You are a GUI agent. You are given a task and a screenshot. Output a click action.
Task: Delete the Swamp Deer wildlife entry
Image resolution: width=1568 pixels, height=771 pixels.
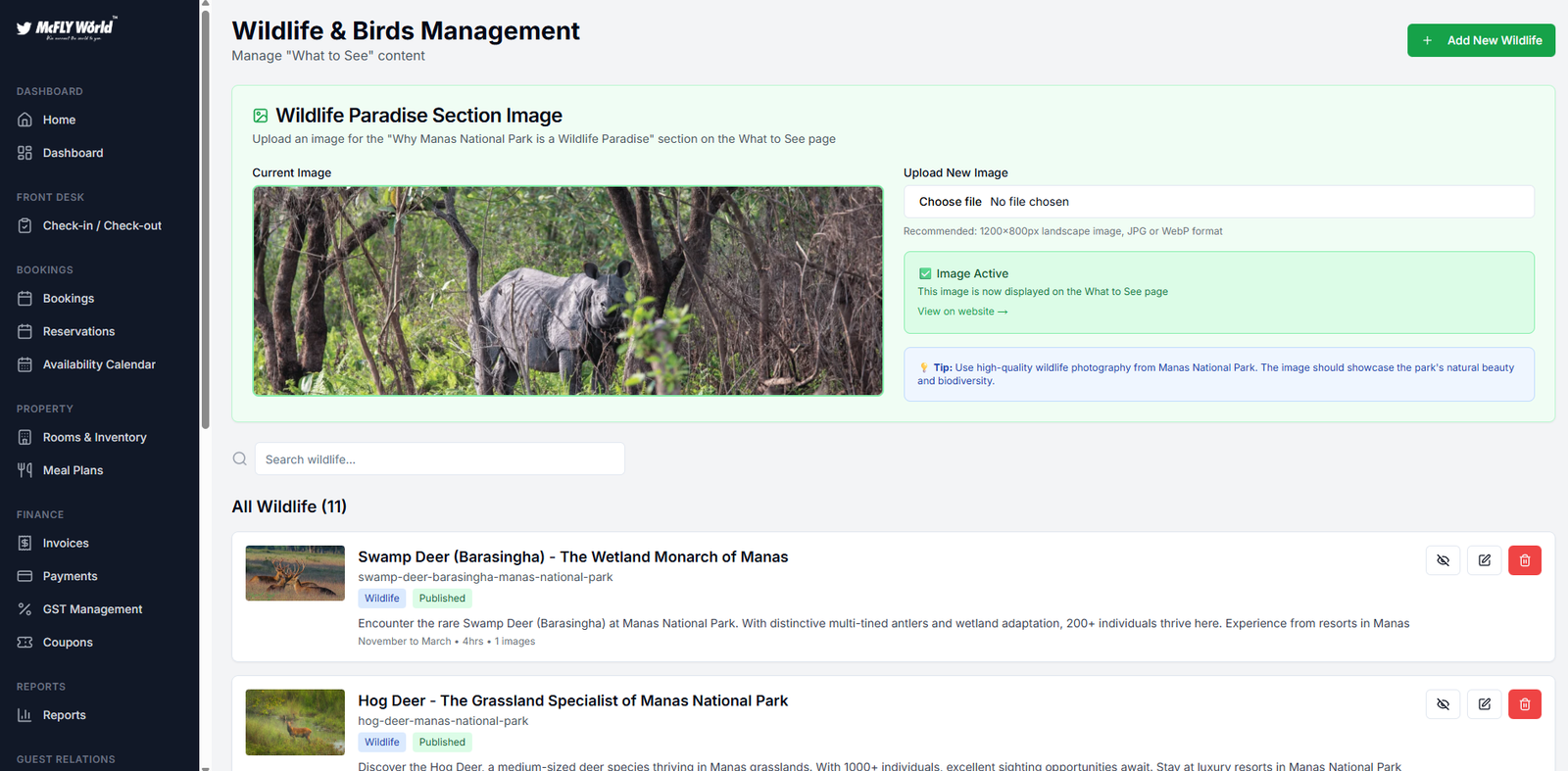pyautogui.click(x=1524, y=560)
